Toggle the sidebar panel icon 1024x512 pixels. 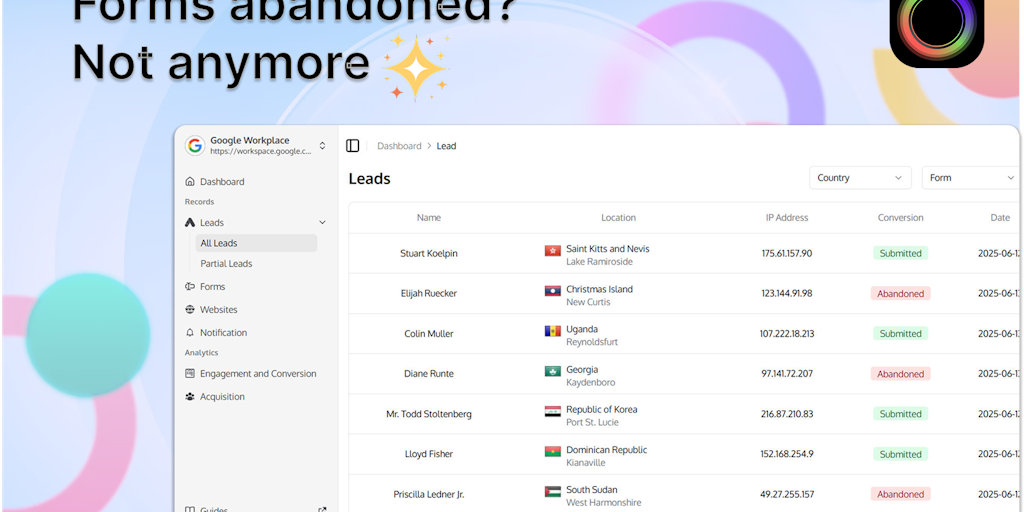(x=353, y=146)
